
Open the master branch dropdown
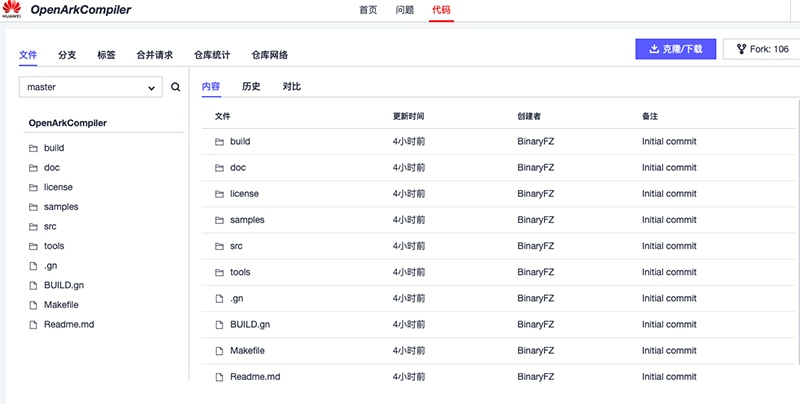(91, 87)
